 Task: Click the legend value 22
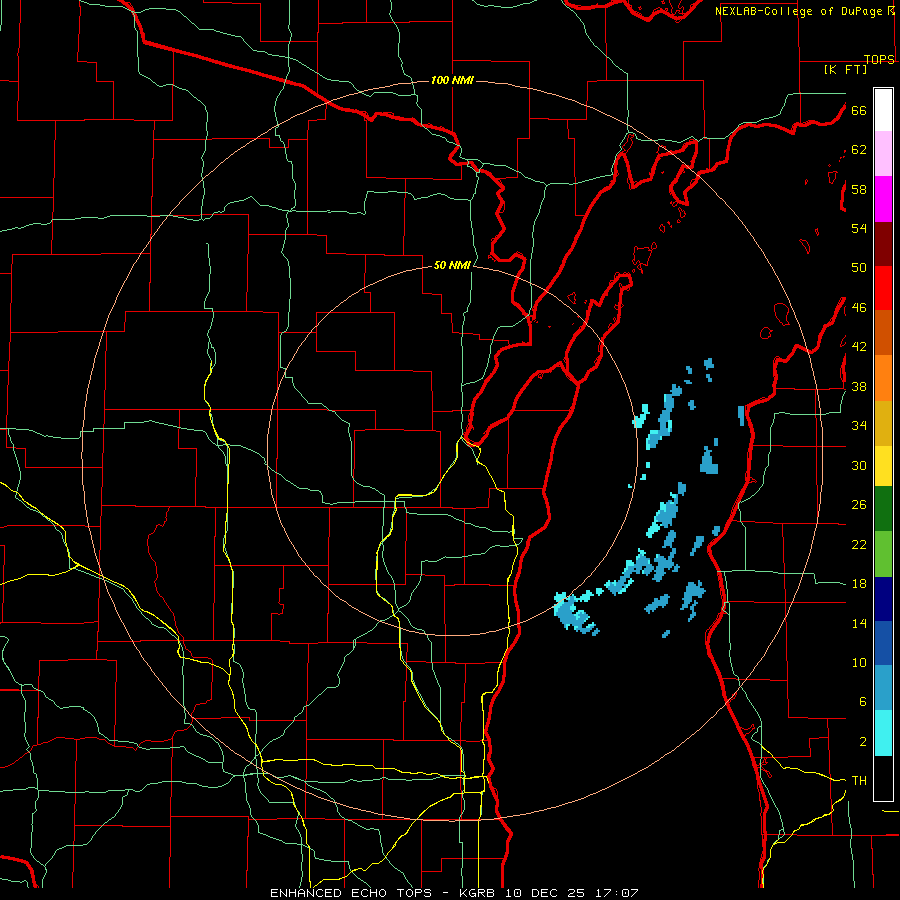(859, 545)
